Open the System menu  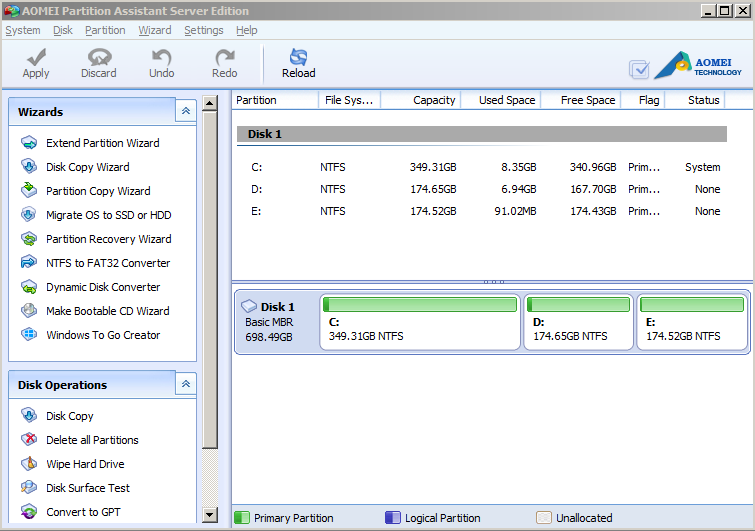point(23,30)
